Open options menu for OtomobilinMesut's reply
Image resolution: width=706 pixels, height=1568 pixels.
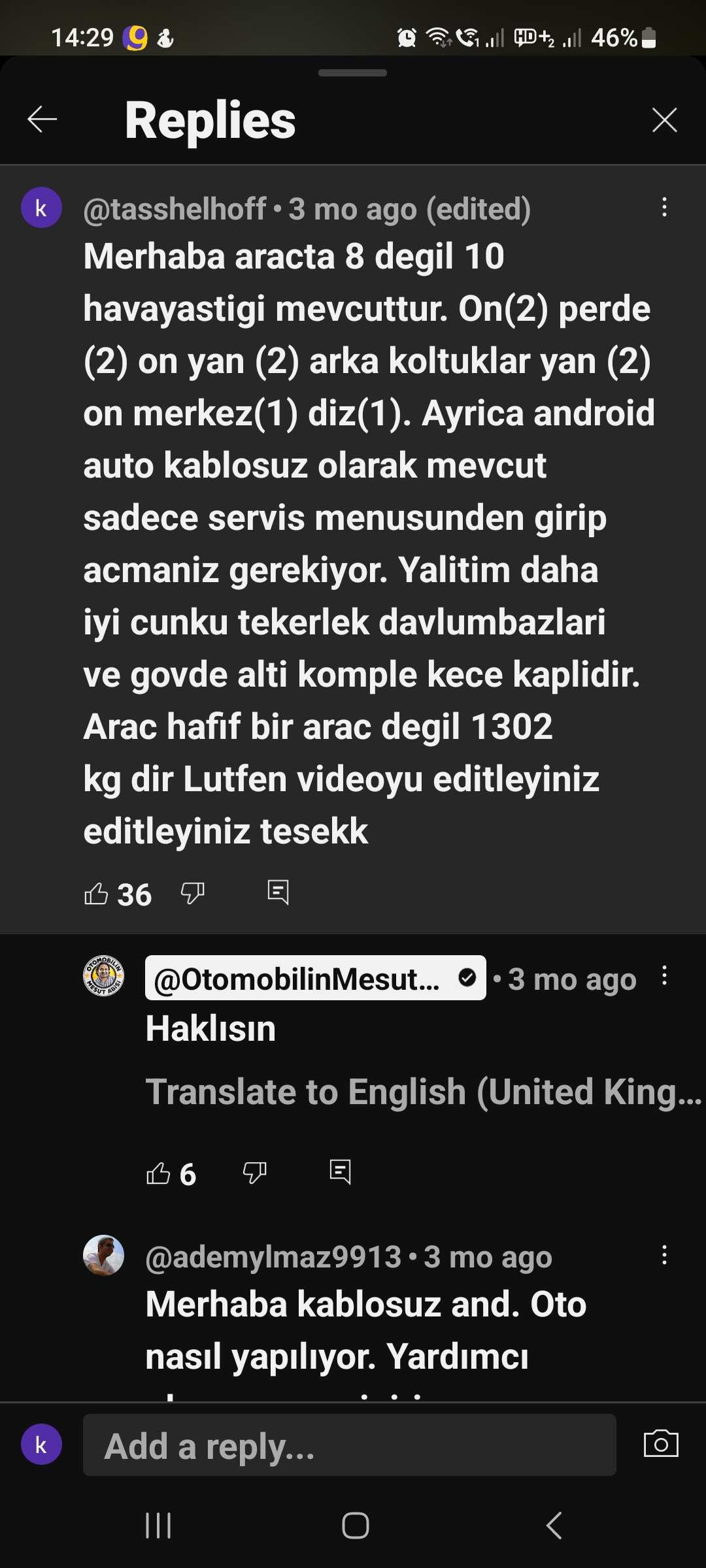pos(664,976)
